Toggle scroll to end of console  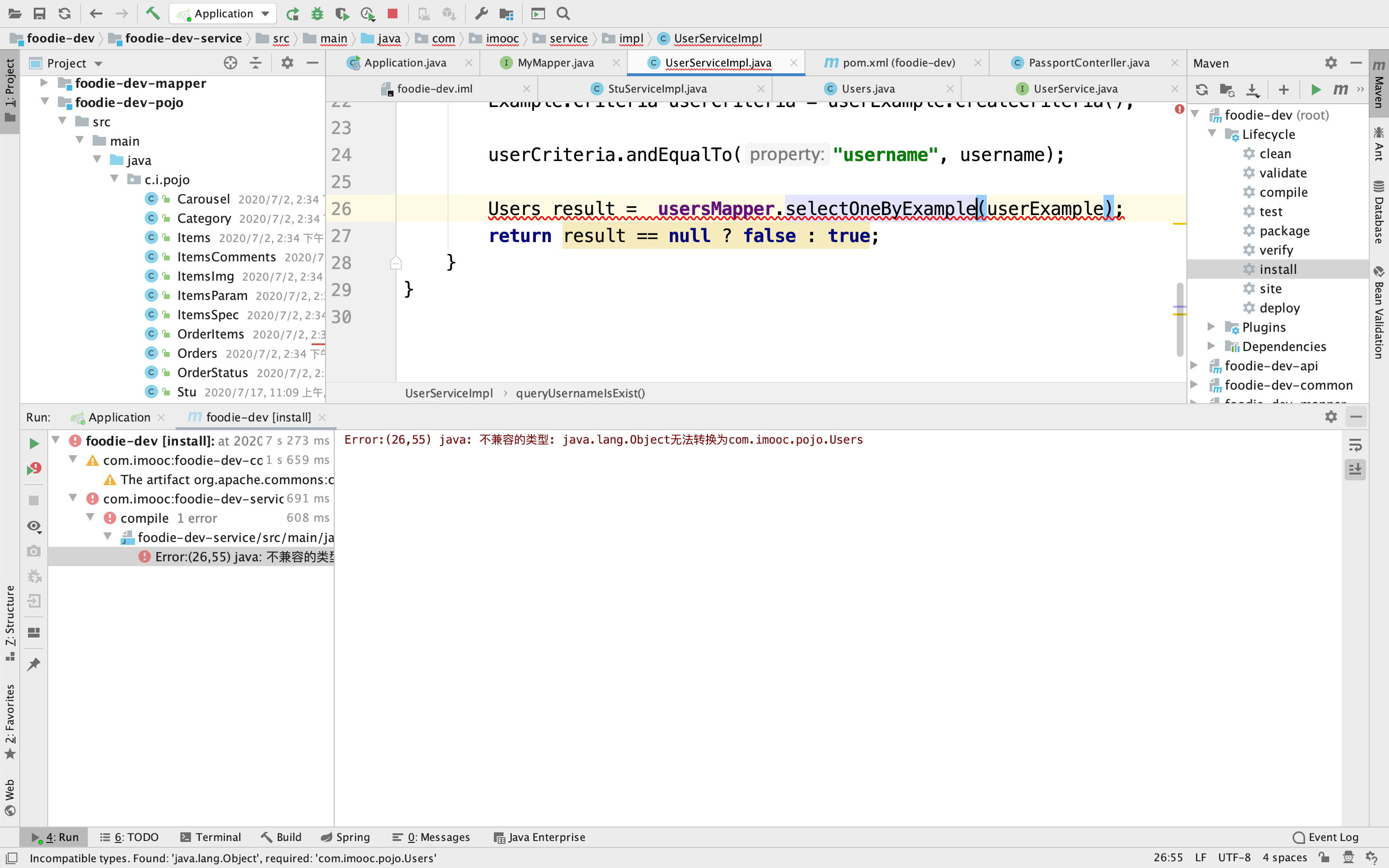pyautogui.click(x=1355, y=470)
